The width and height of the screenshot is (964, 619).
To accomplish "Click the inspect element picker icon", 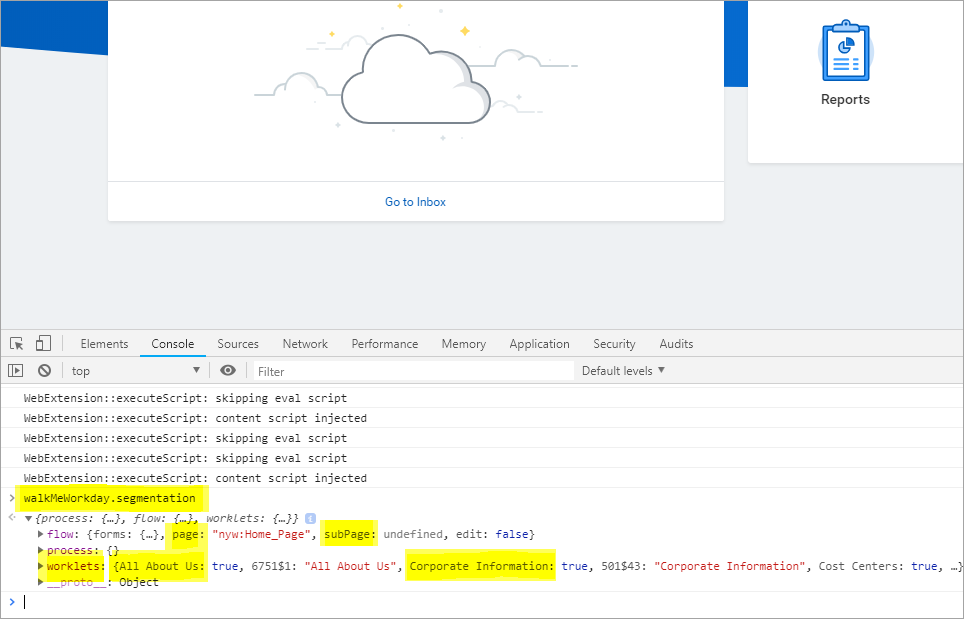I will [16, 344].
